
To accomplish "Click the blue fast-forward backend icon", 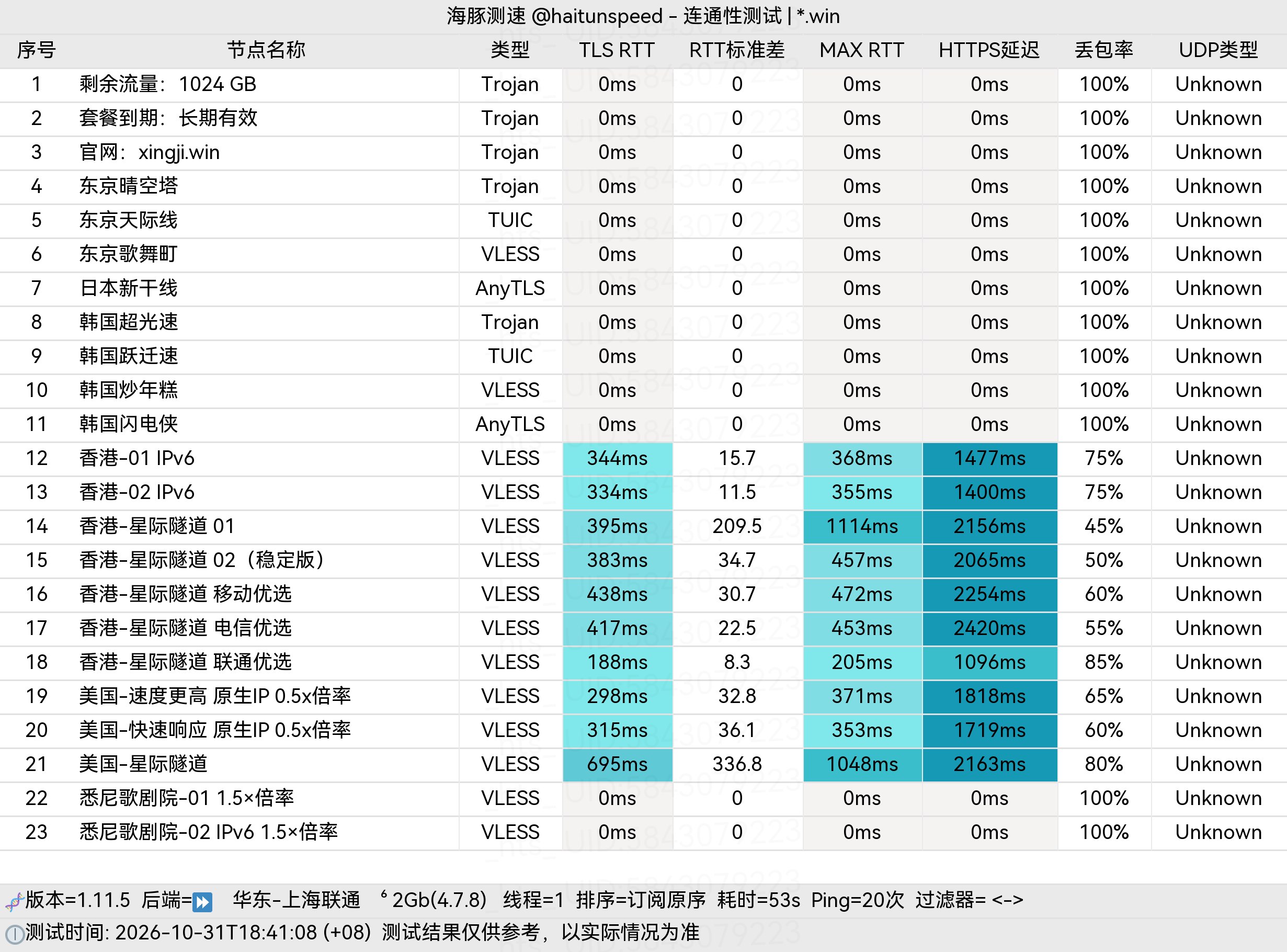I will [202, 901].
